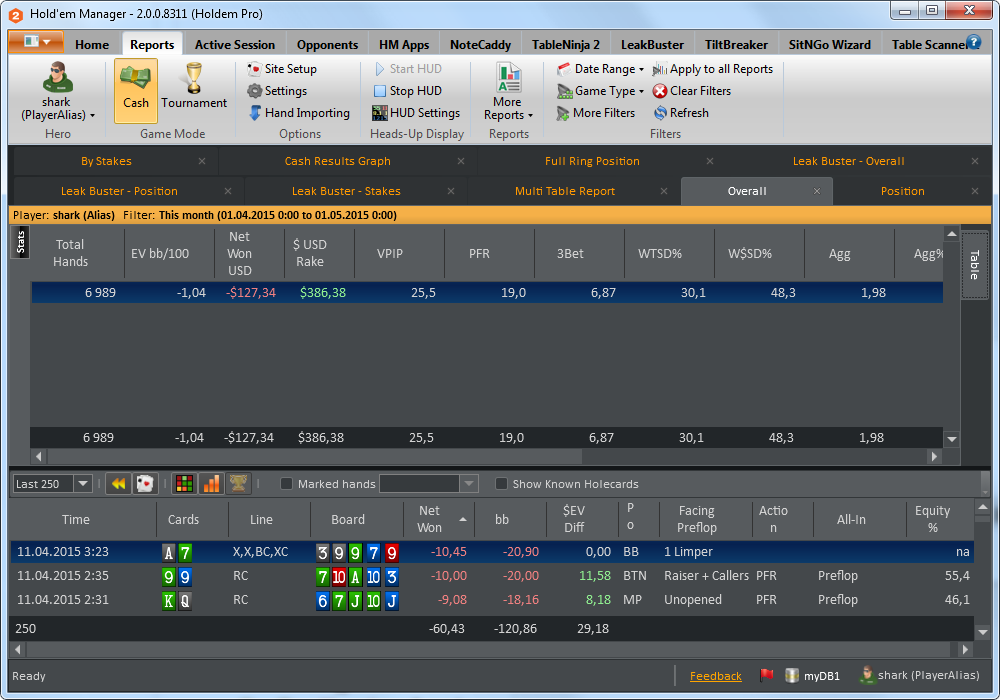This screenshot has height=700, width=1000.
Task: Click Refresh filters
Action: tap(681, 113)
